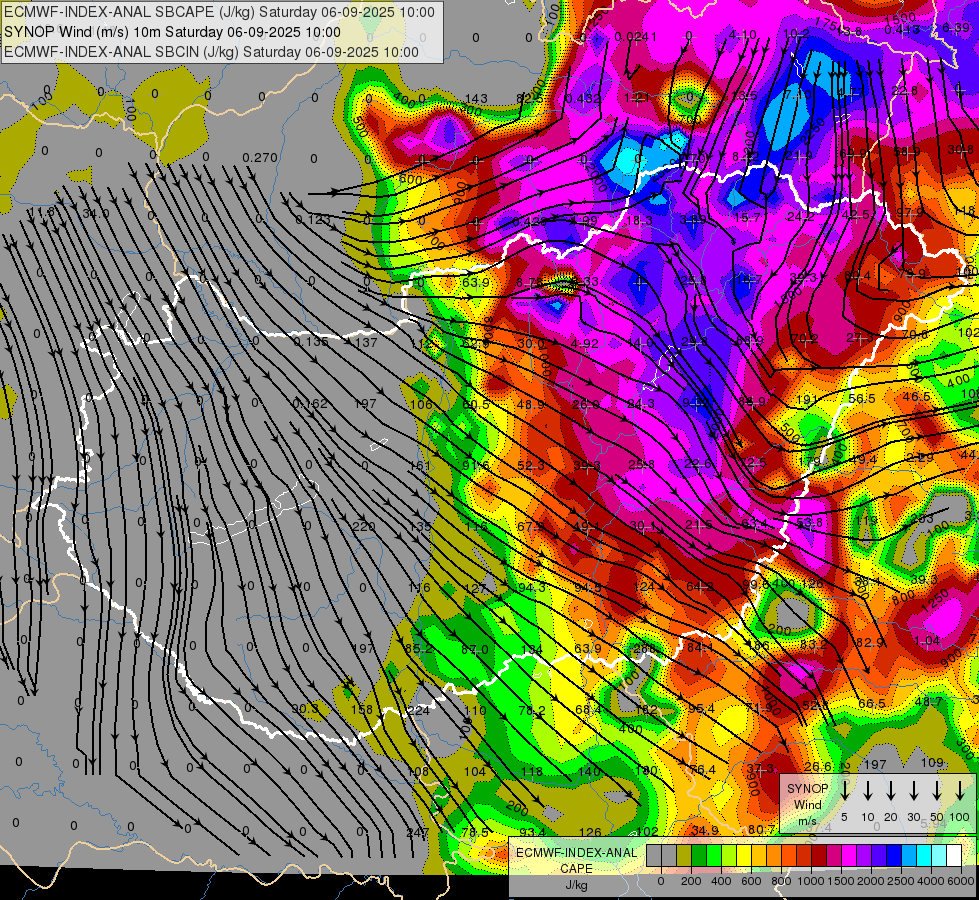Image resolution: width=979 pixels, height=900 pixels.
Task: Pick the dark green swatch in CAPE legend
Action: pos(699,856)
